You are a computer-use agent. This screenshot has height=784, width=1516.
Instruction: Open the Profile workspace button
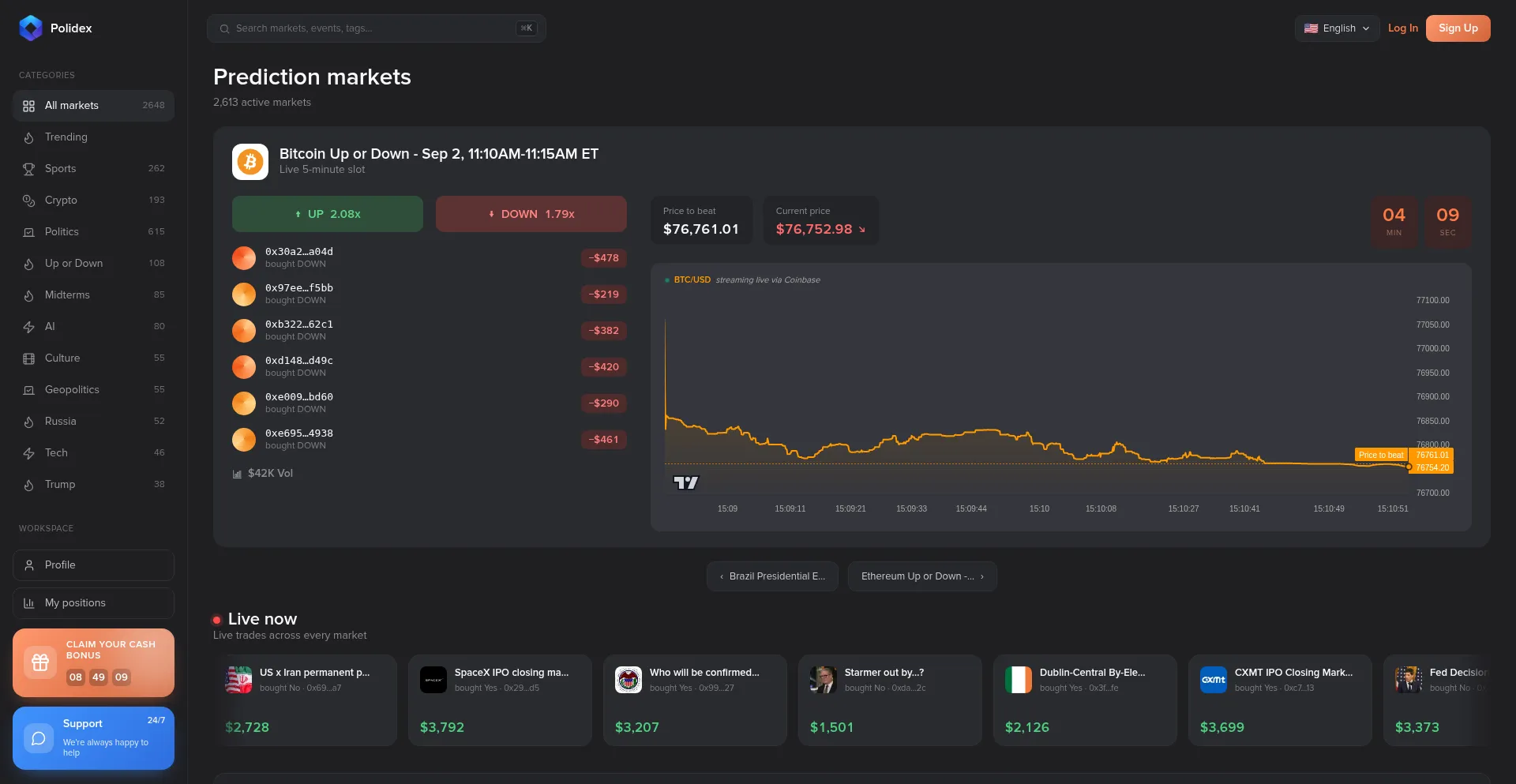tap(93, 565)
